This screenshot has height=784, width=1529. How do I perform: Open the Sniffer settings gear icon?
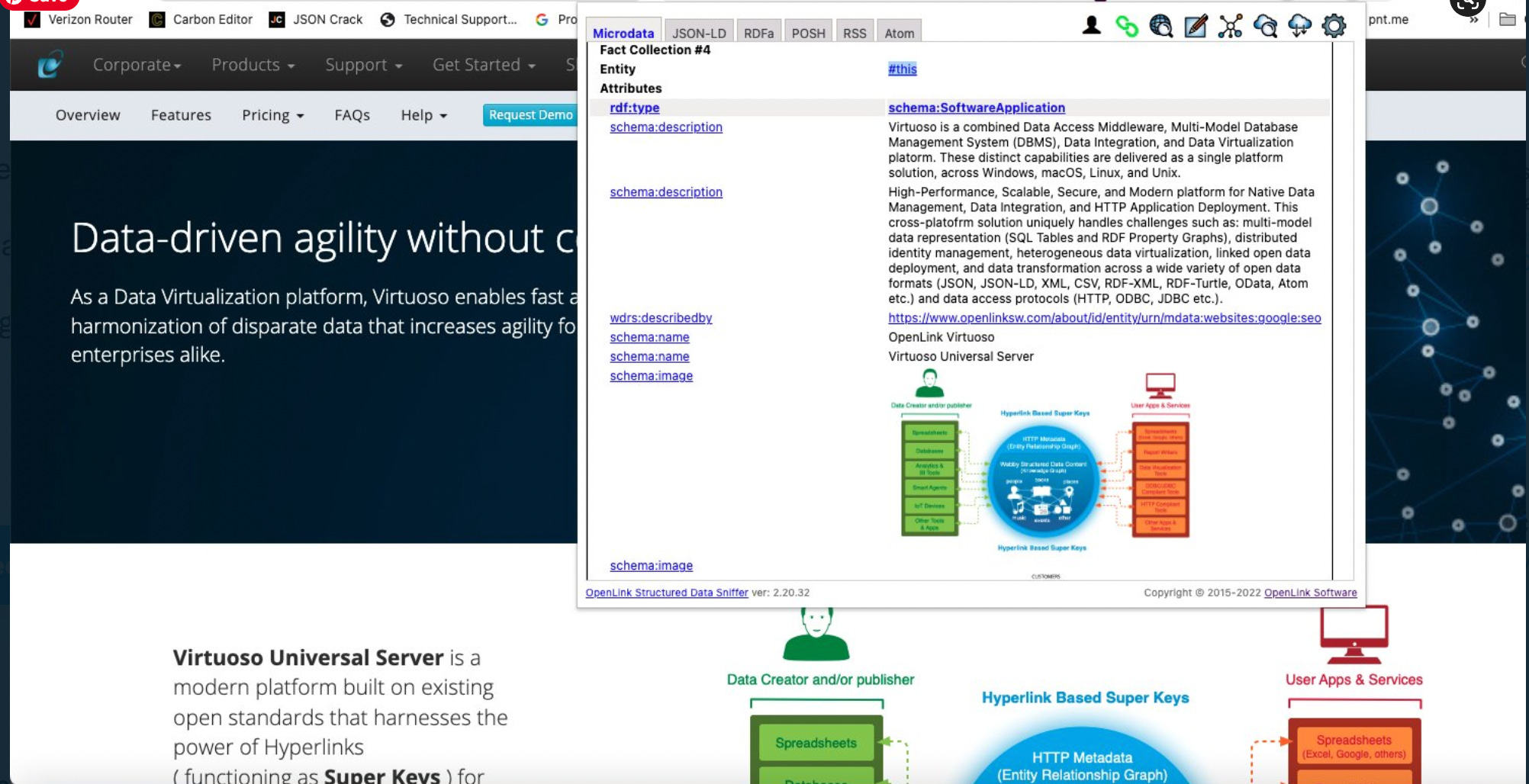(x=1334, y=26)
